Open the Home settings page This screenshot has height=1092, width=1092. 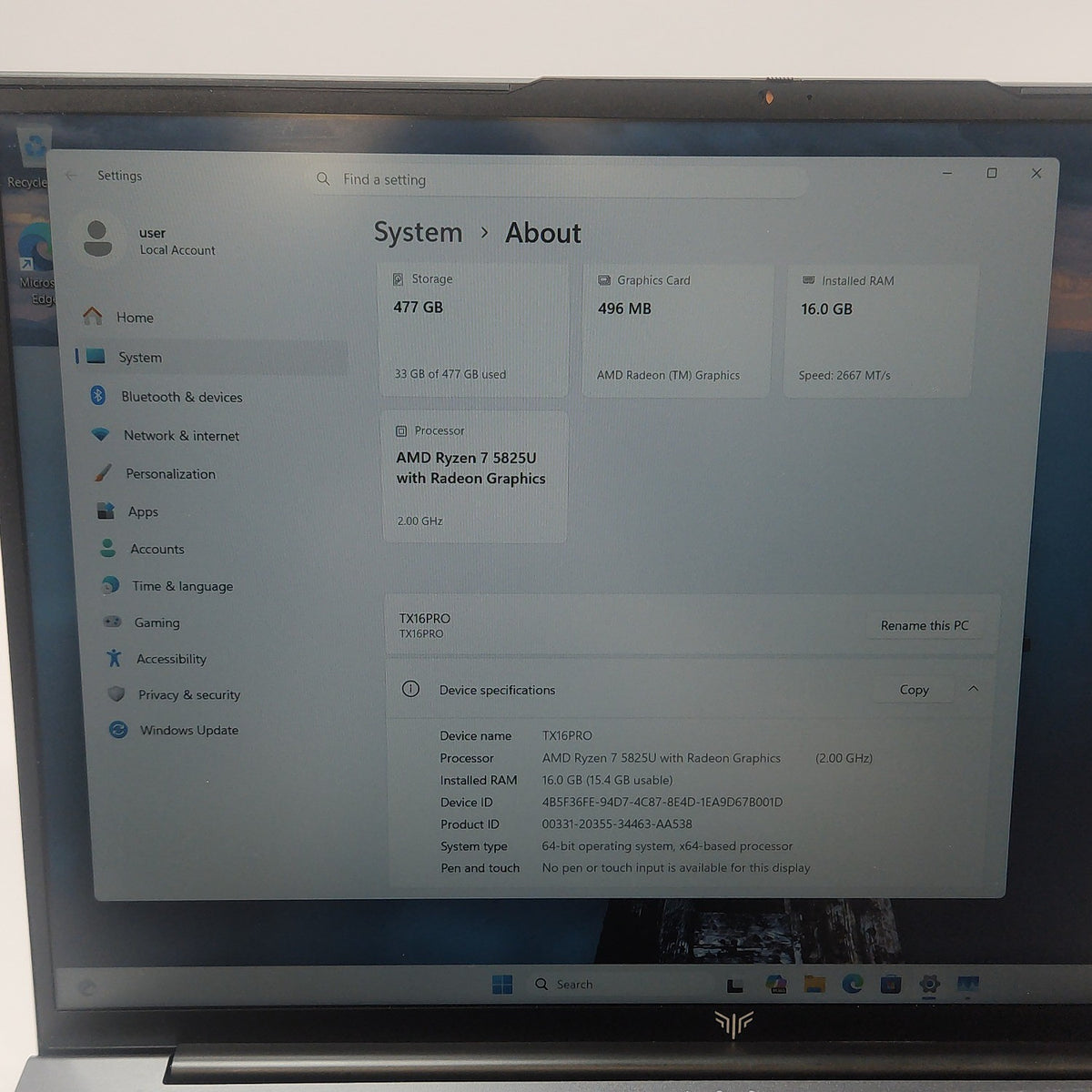211,317
